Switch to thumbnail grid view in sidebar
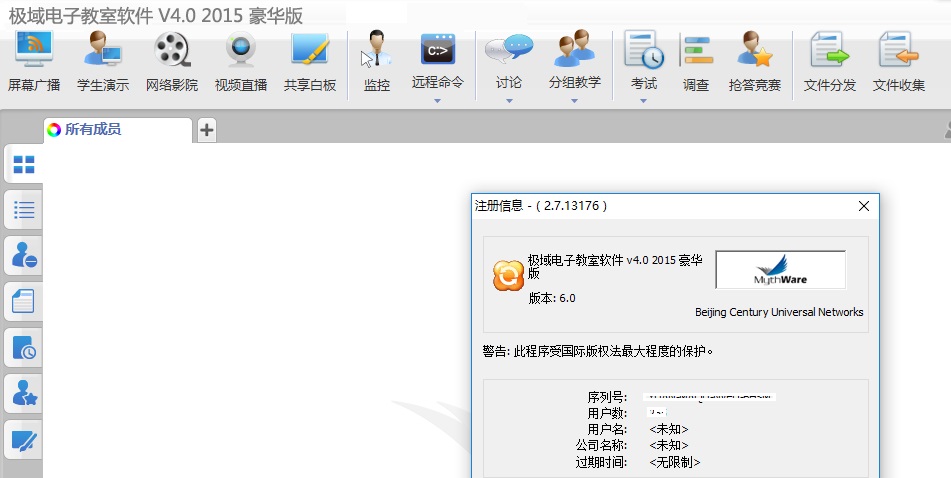This screenshot has height=478, width=951. 23,164
